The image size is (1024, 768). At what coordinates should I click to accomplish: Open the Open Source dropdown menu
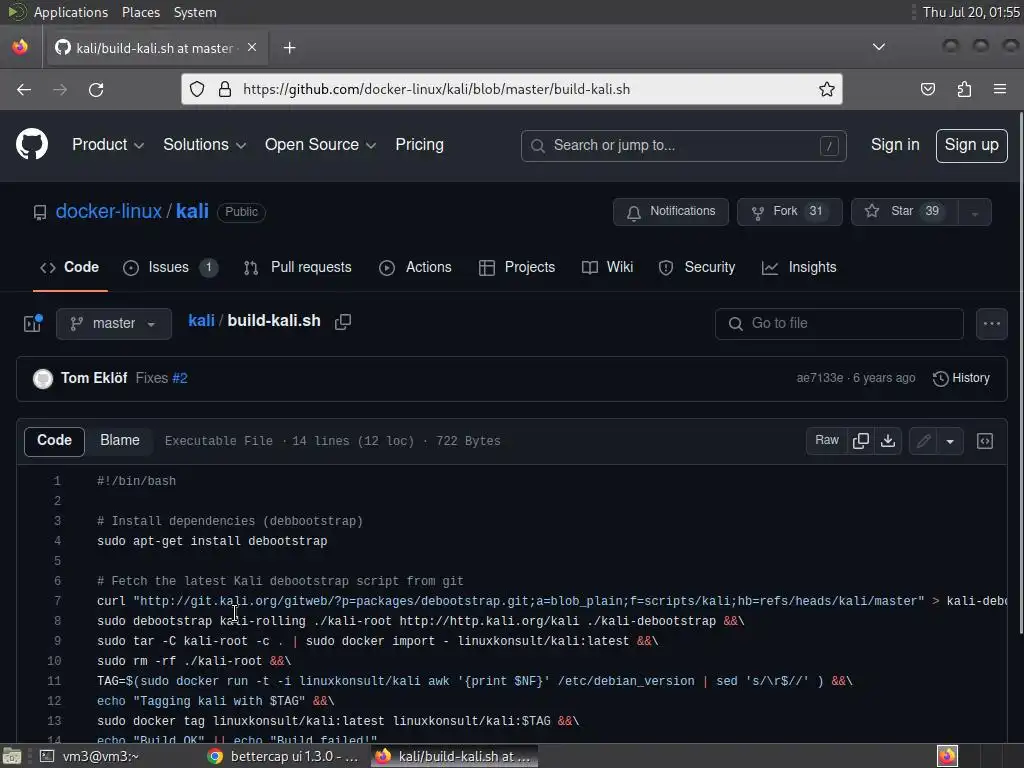(320, 144)
